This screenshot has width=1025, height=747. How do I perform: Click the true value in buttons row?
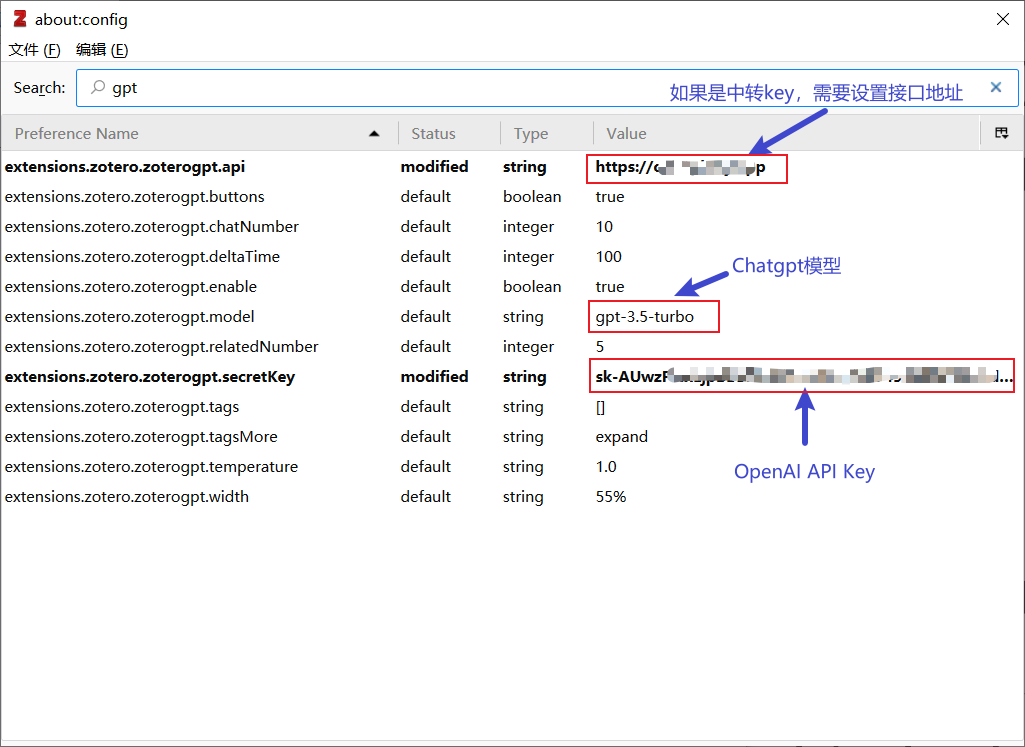coord(610,197)
